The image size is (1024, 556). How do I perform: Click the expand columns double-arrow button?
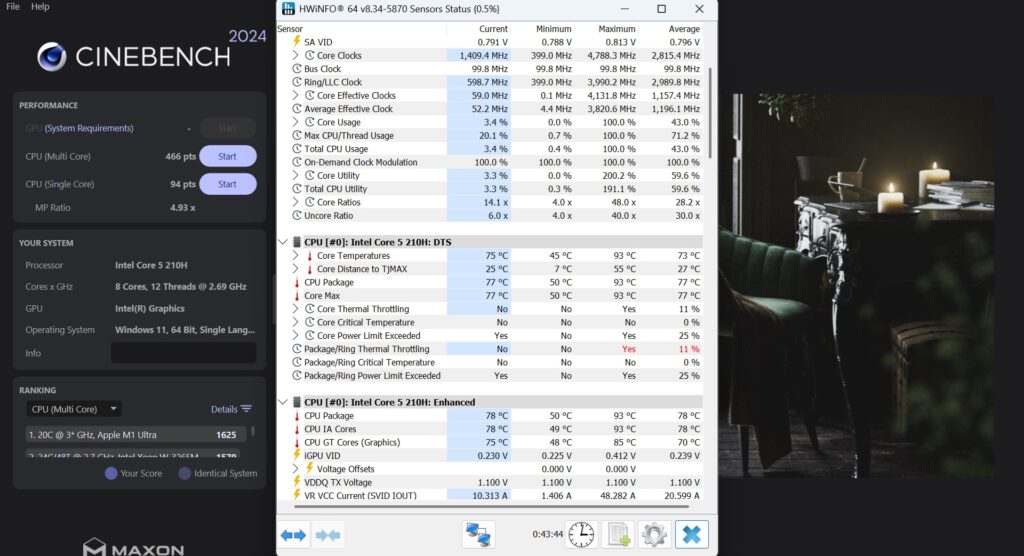tap(293, 535)
